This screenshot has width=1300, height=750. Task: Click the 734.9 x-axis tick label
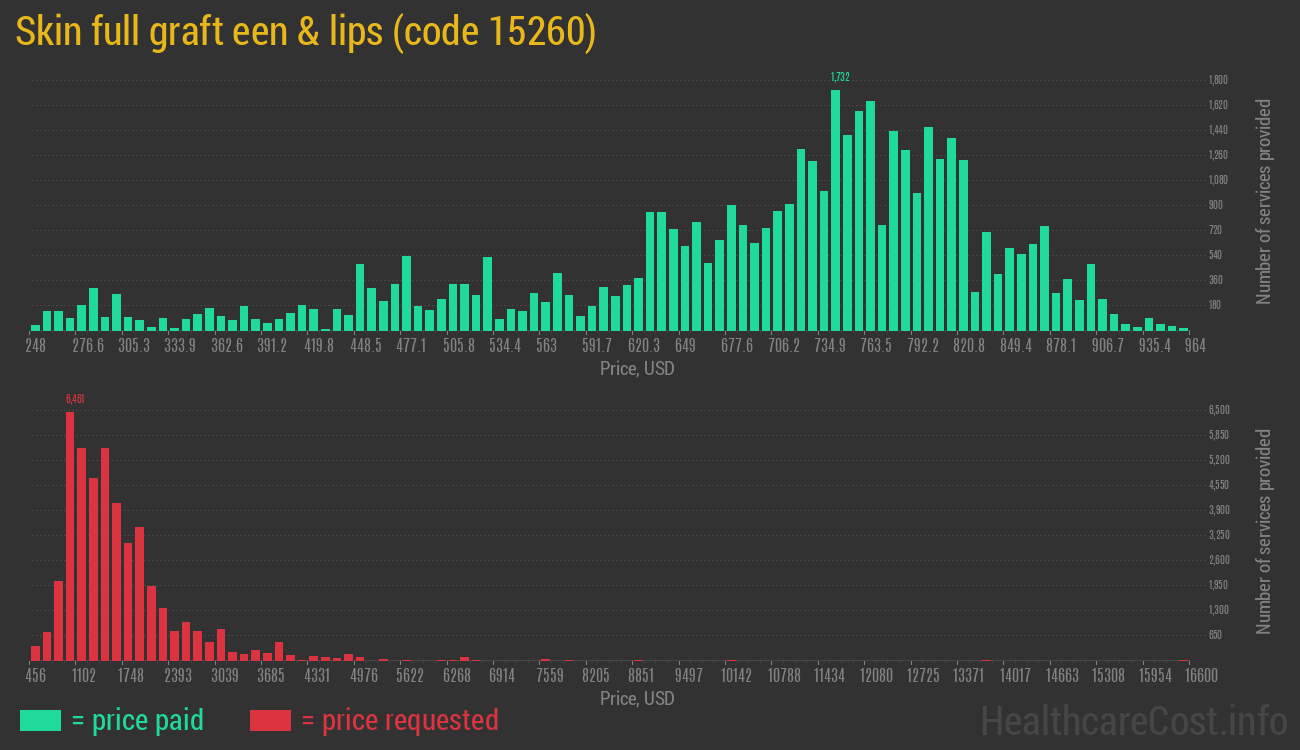830,346
